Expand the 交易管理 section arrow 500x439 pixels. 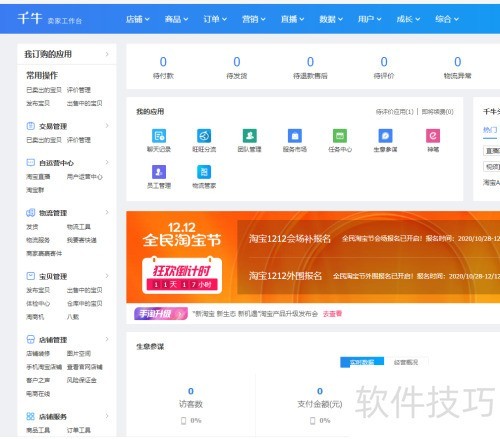tap(107, 126)
